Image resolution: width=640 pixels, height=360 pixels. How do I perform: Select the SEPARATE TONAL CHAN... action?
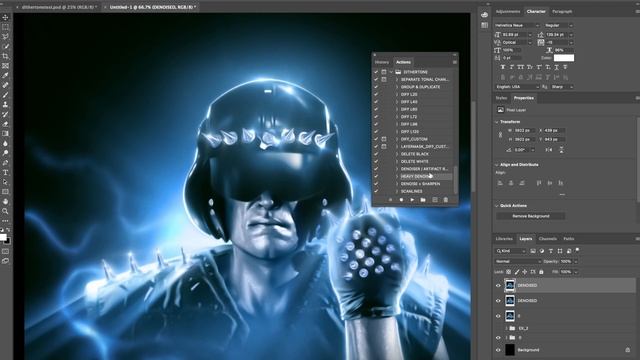pyautogui.click(x=424, y=80)
